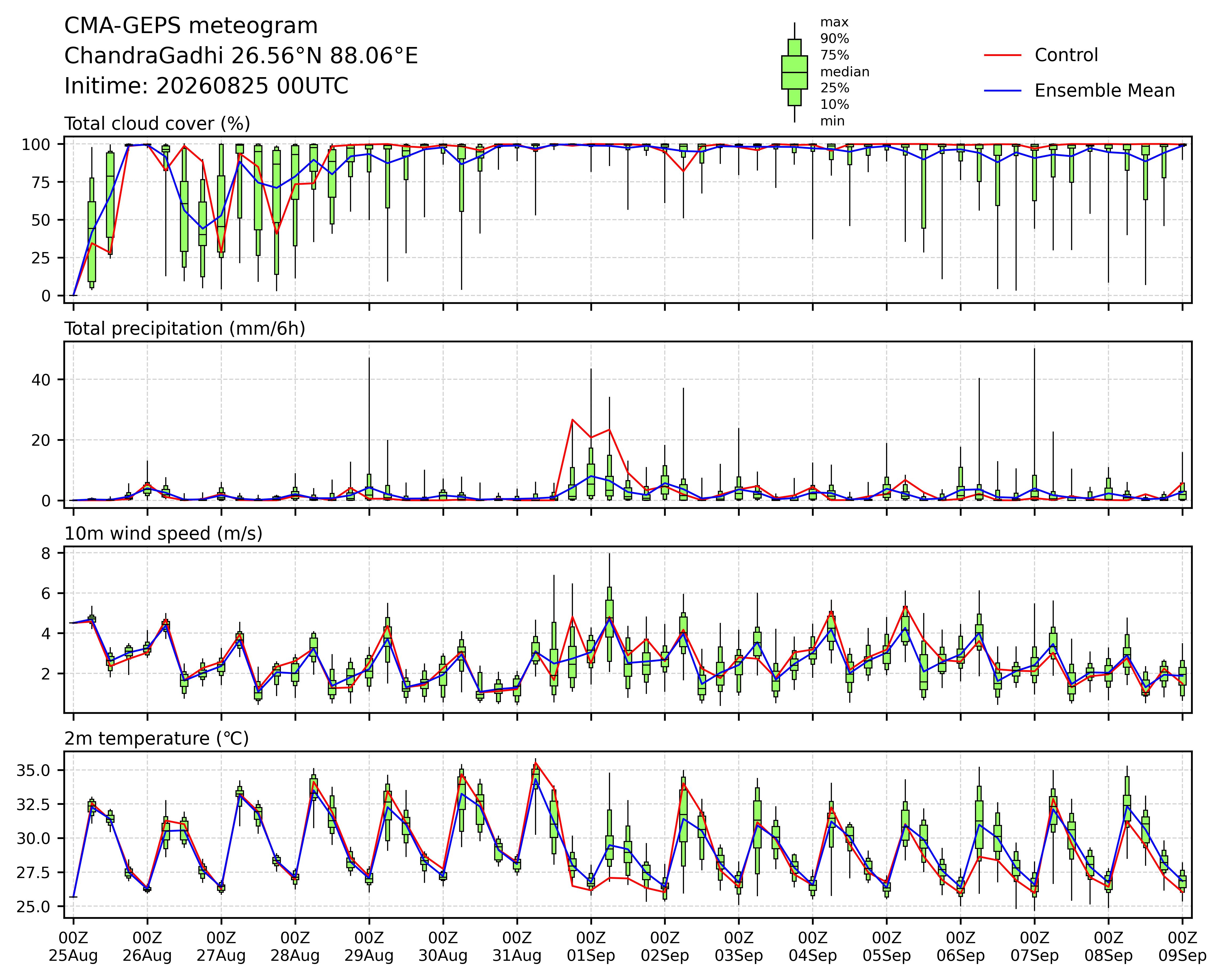Select the Ensemble Mean legend label
The height and width of the screenshot is (980, 1223).
1104,91
